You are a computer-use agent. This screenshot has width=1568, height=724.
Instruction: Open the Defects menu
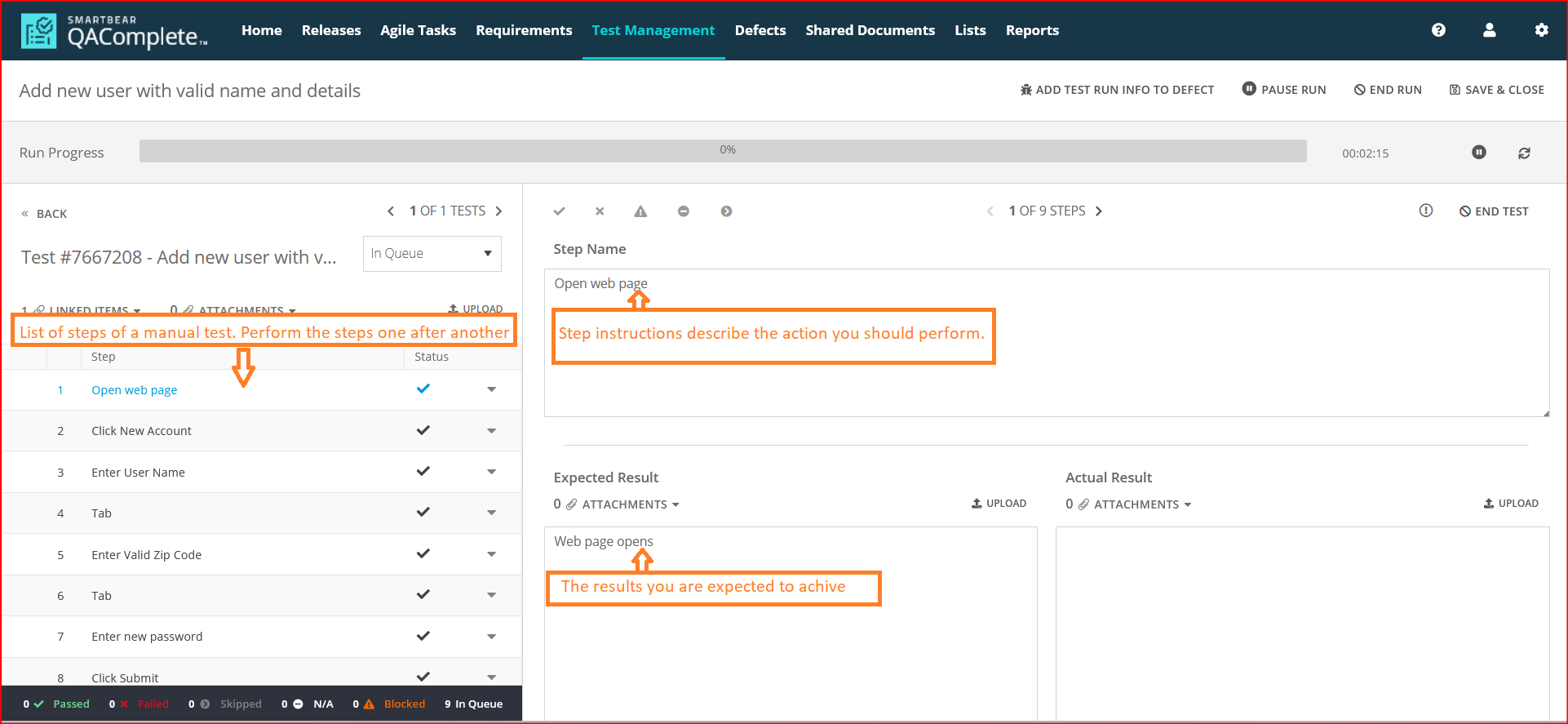click(x=760, y=30)
